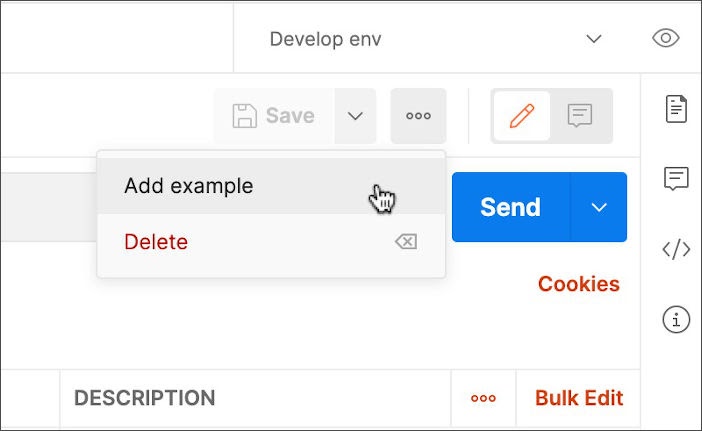Open the code snippet icon
The width and height of the screenshot is (702, 431).
(x=677, y=250)
